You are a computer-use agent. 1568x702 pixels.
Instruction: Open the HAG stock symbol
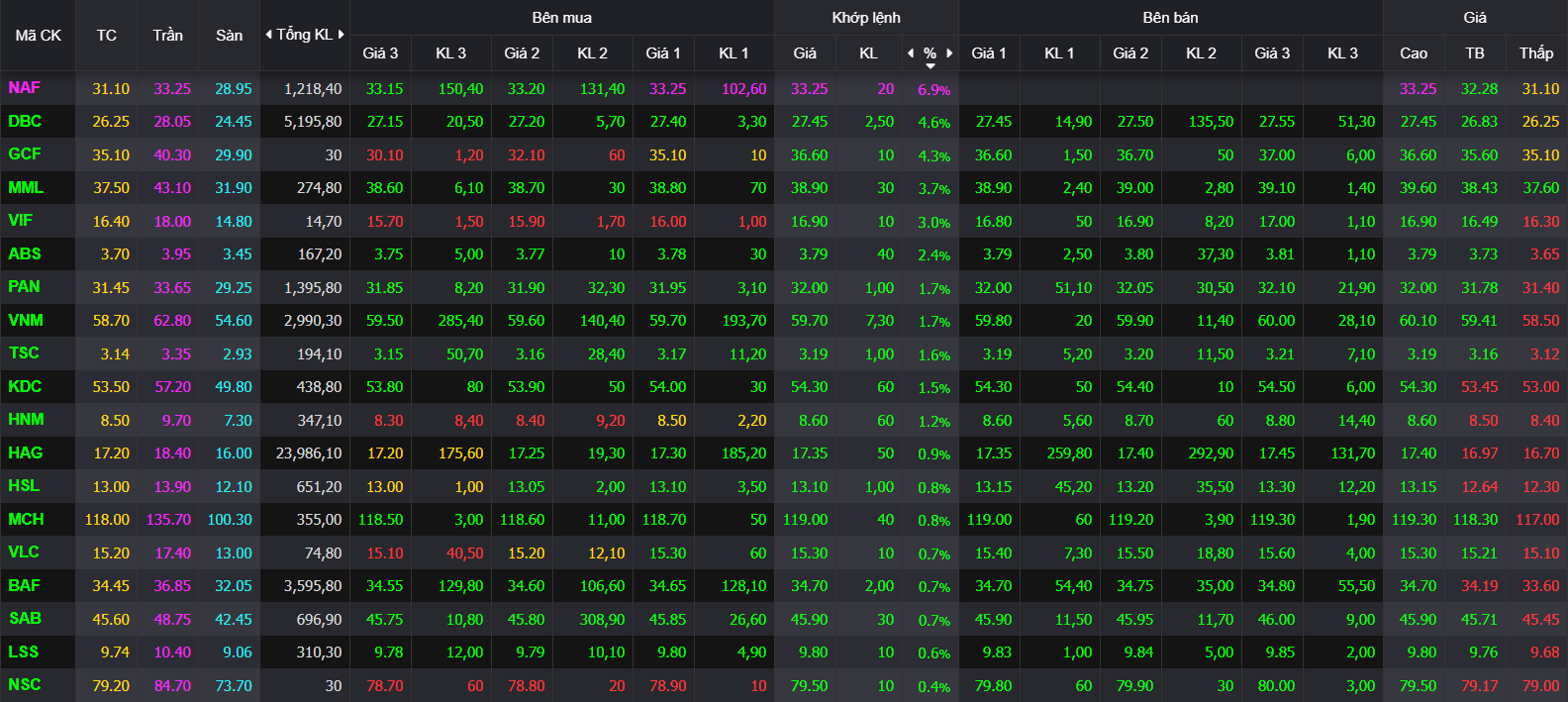tap(26, 452)
